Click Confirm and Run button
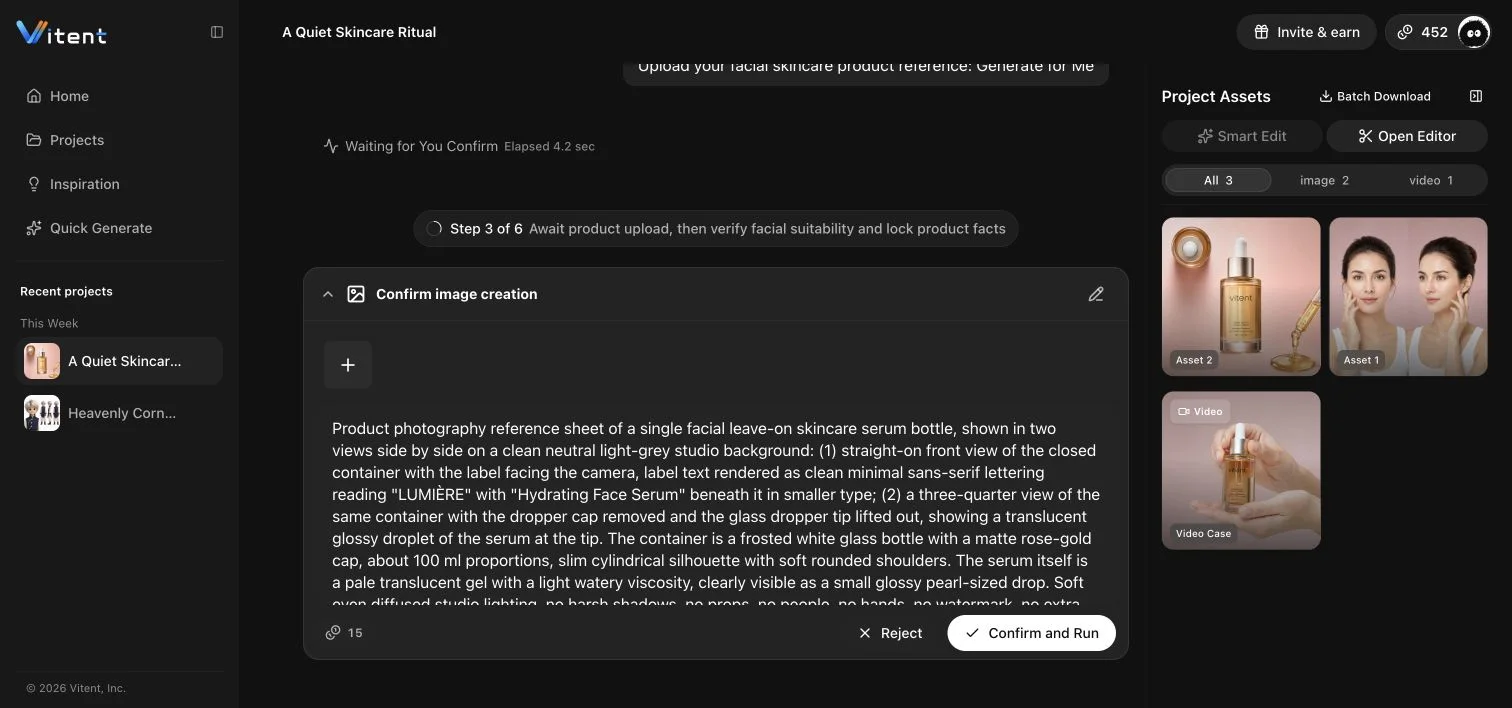 click(1031, 633)
